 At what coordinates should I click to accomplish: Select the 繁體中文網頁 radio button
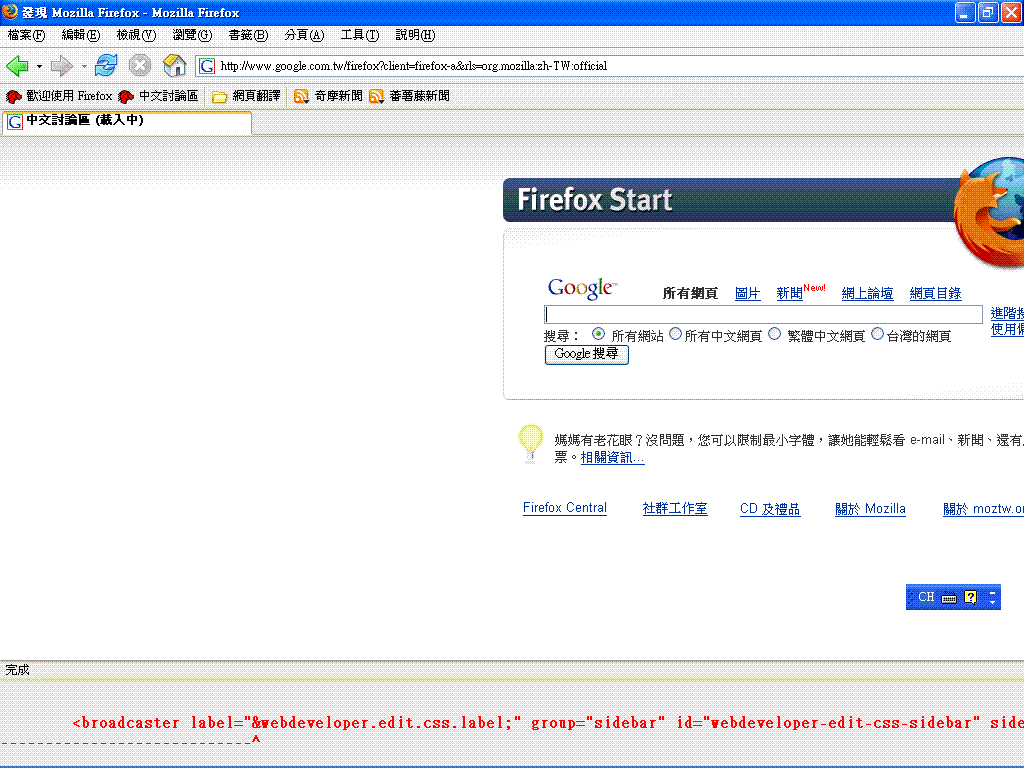tap(775, 334)
